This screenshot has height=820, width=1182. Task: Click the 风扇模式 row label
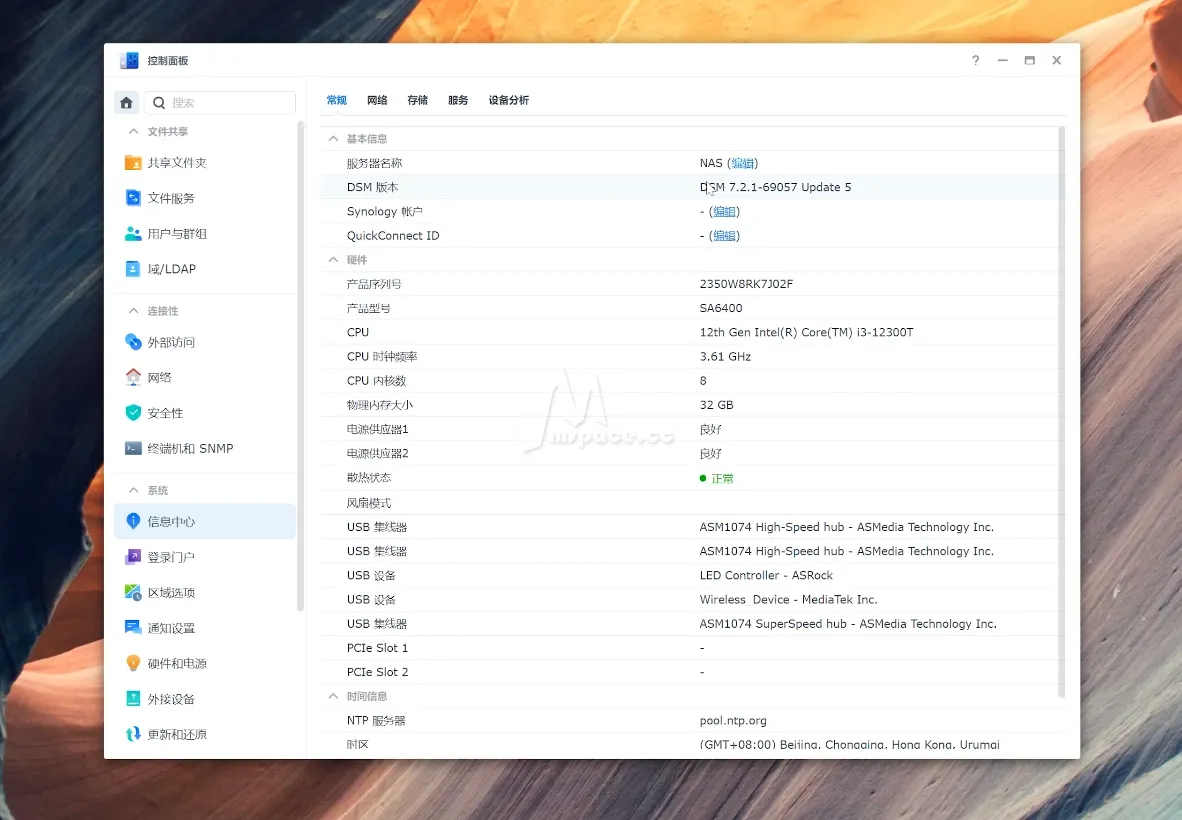coord(369,503)
